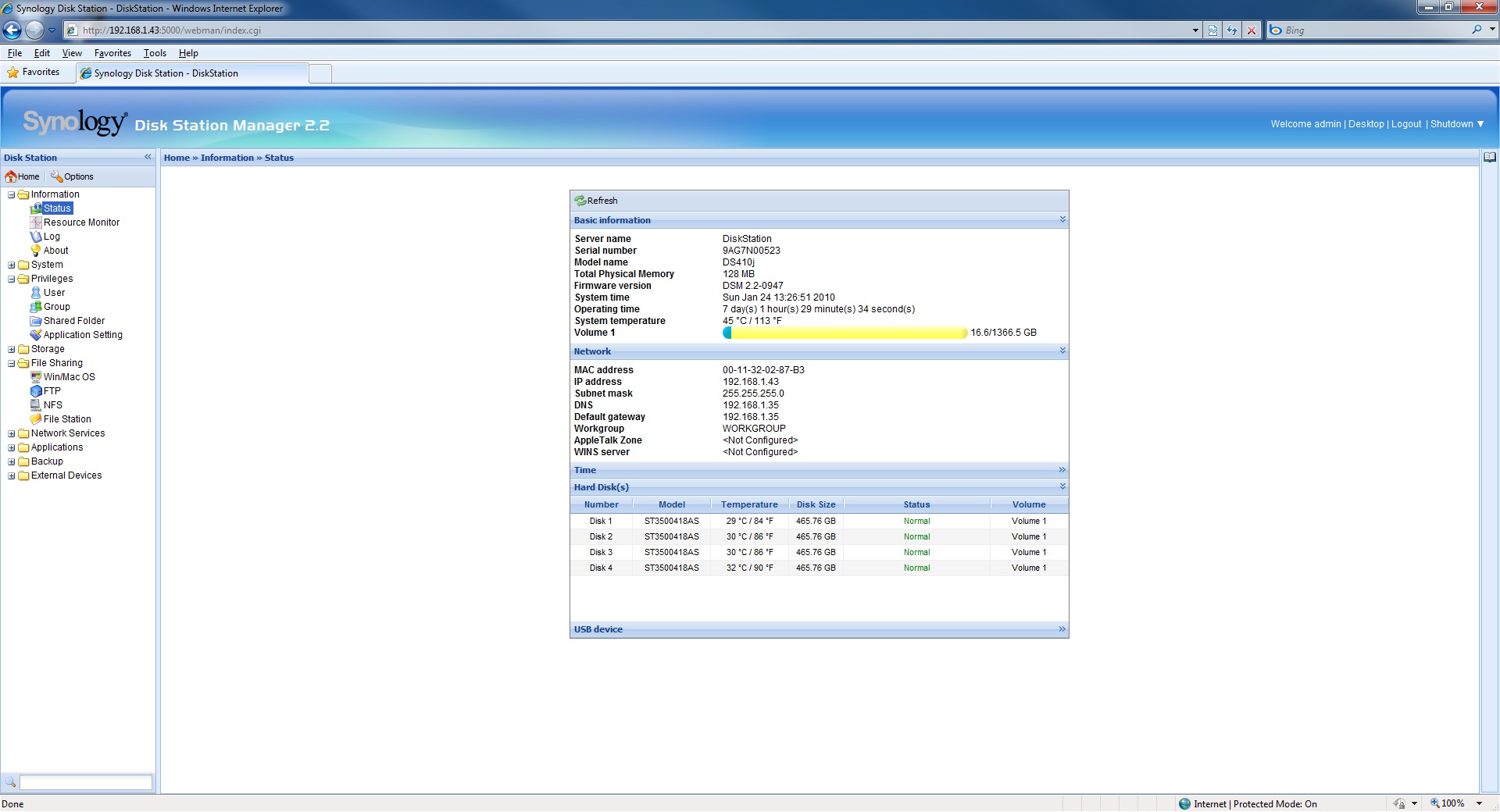Screen dimensions: 1500x812
Task: Click the Desktop link in header
Action: 1366,124
